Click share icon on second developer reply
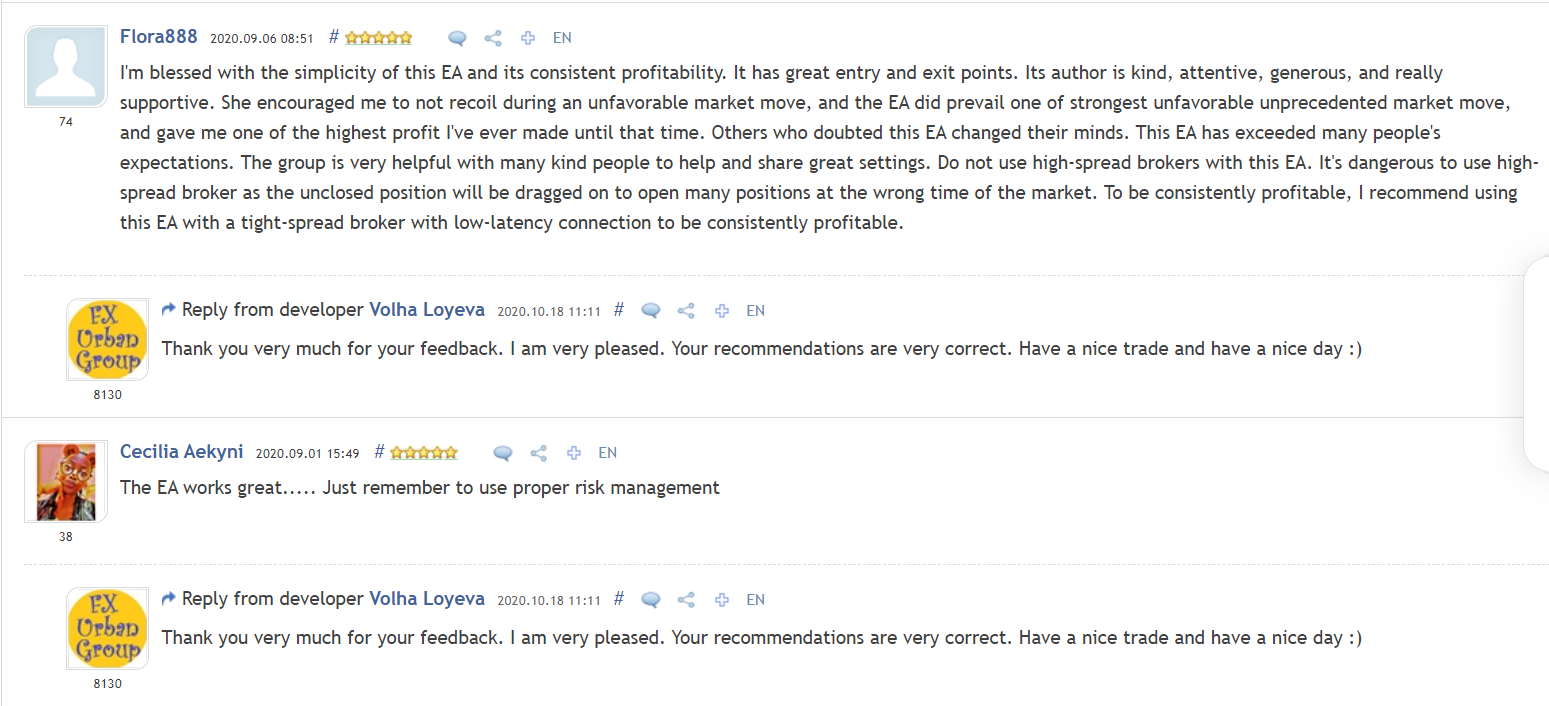This screenshot has width=1549, height=706. pos(686,600)
